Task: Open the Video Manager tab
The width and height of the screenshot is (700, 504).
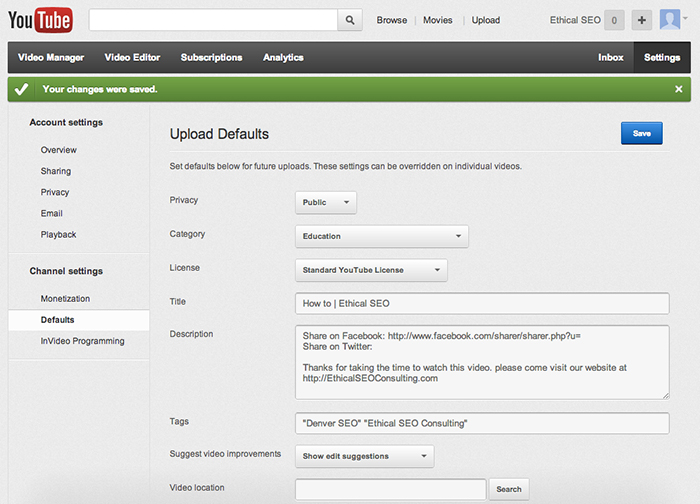Action: [x=51, y=58]
